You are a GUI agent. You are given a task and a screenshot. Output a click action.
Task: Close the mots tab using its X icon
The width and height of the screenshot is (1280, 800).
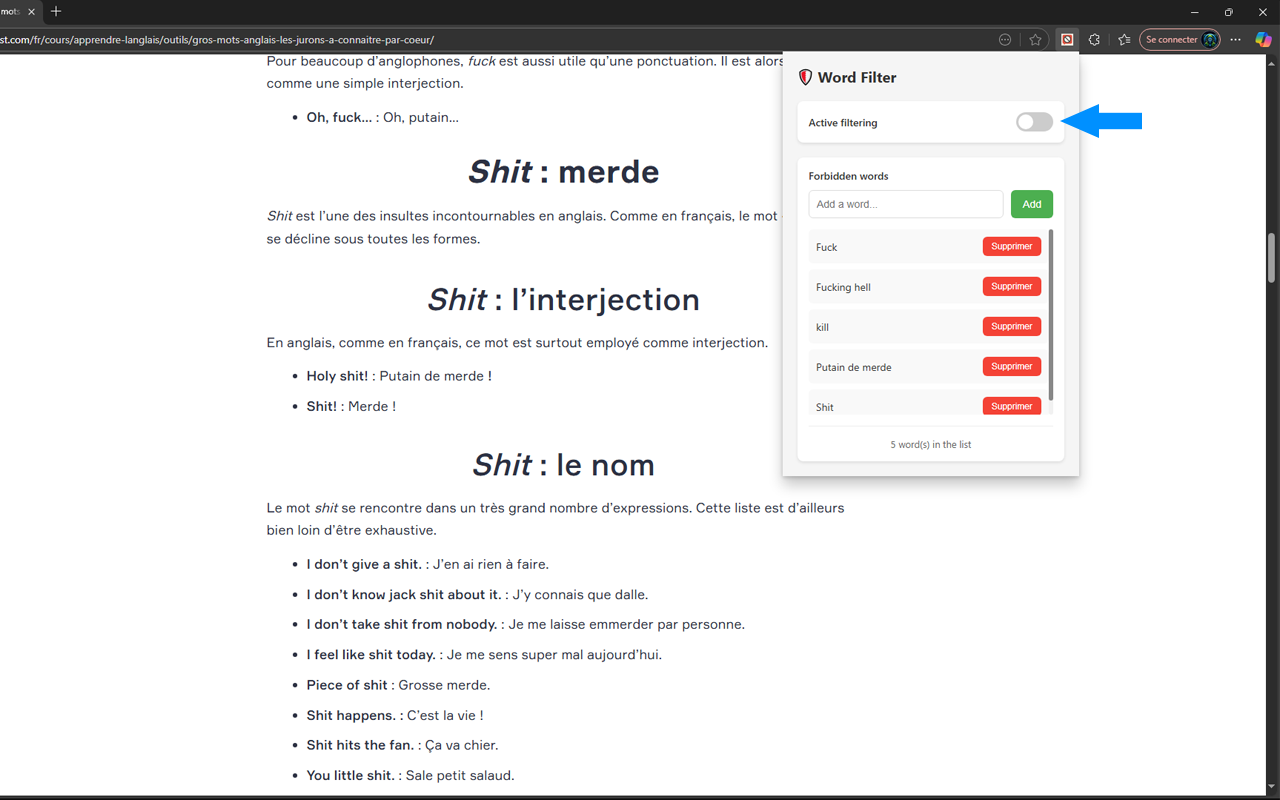pos(31,11)
